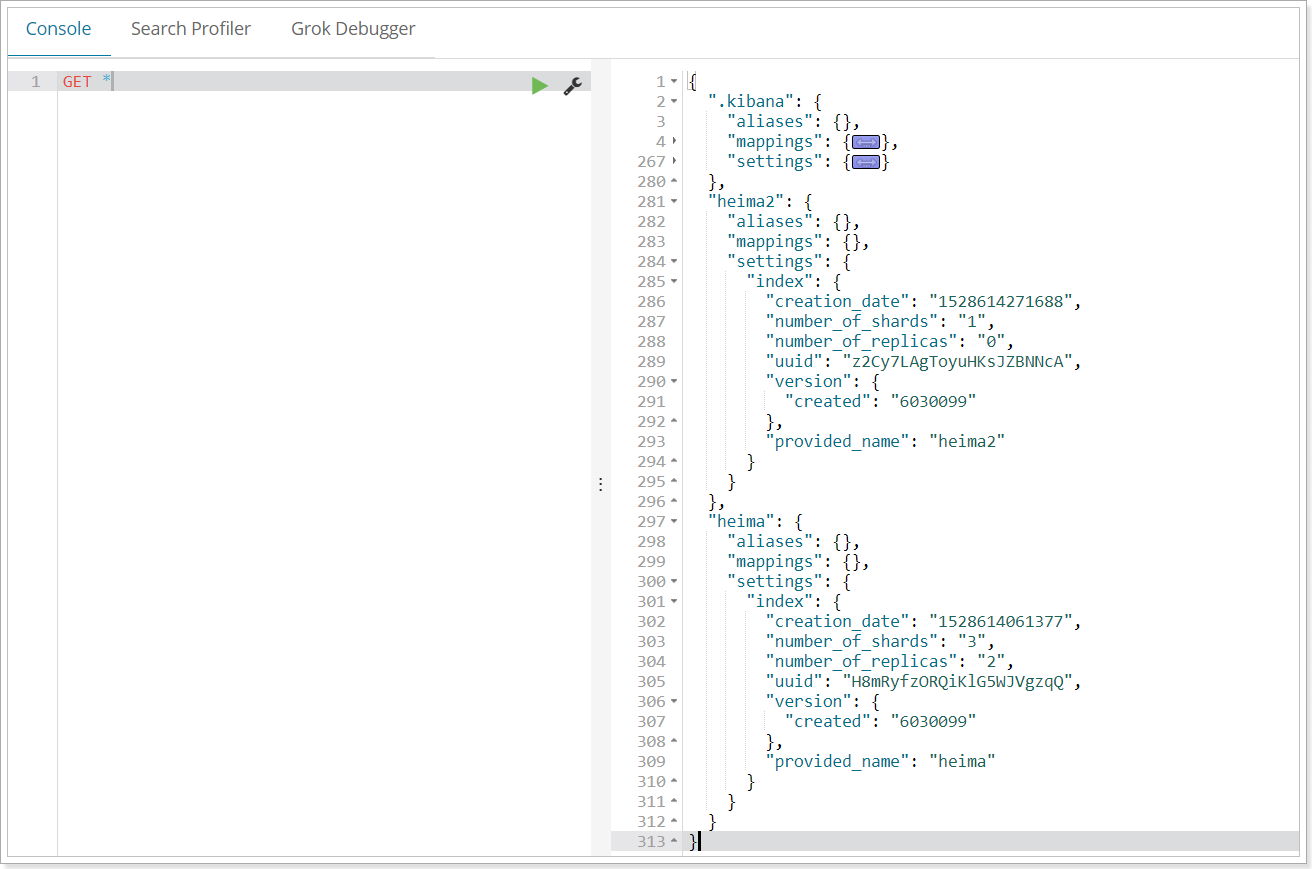
Task: Click "number_of_replicas" on line 288
Action: click(861, 342)
